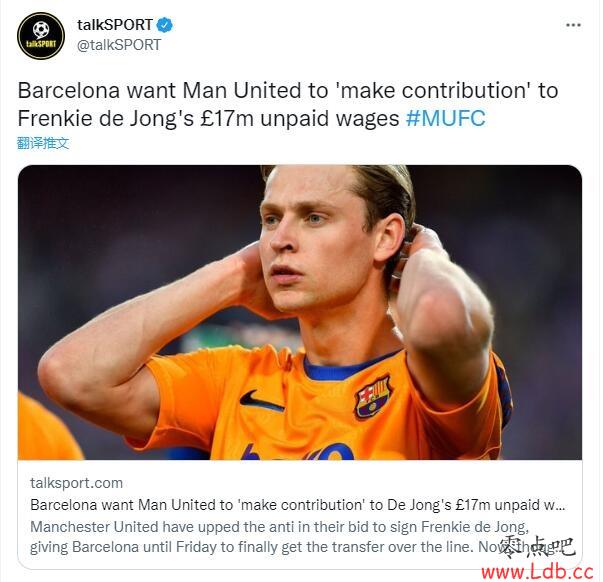Click the Nike swoosh on the jersey
Image resolution: width=603 pixels, height=582 pixels.
261,401
